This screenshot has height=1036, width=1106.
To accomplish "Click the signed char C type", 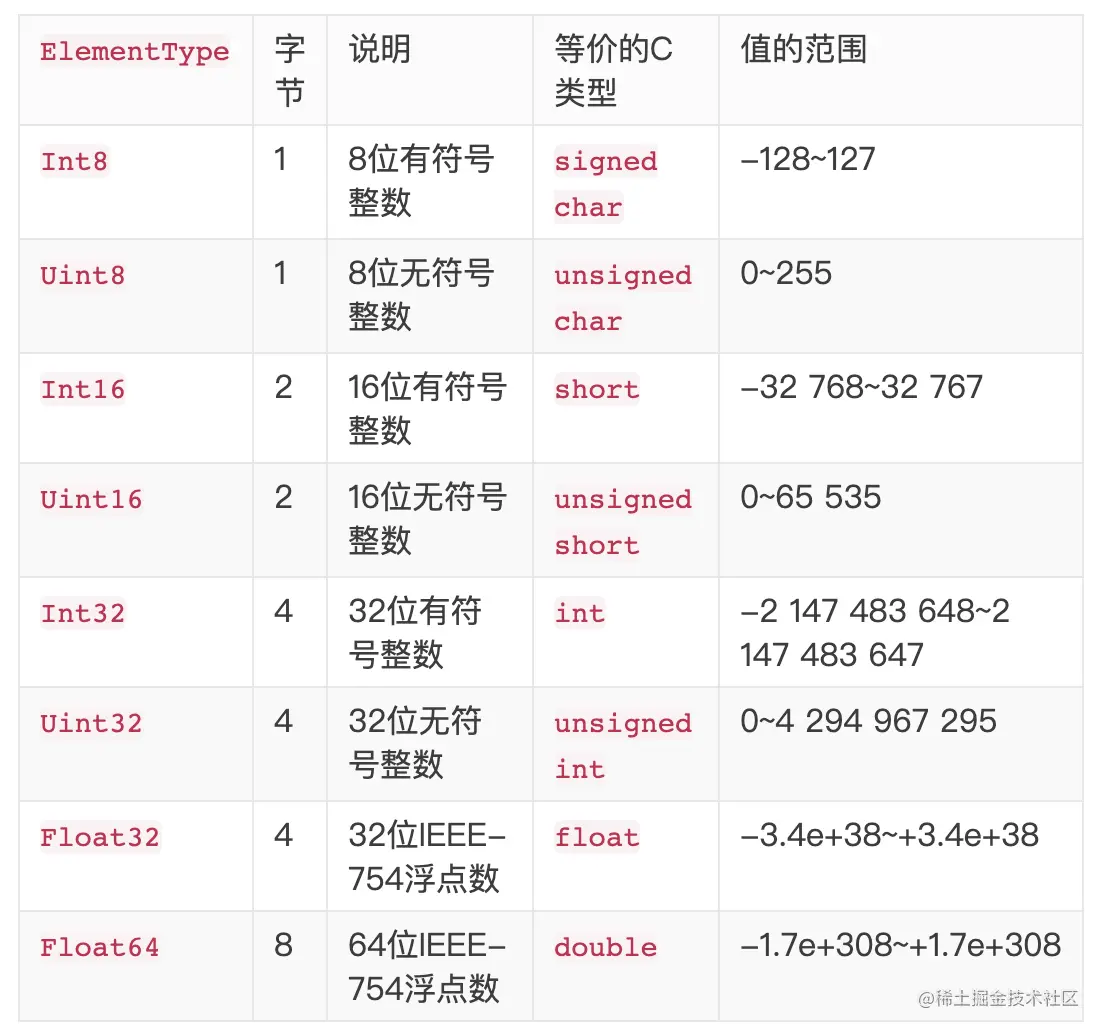I will pos(605,184).
